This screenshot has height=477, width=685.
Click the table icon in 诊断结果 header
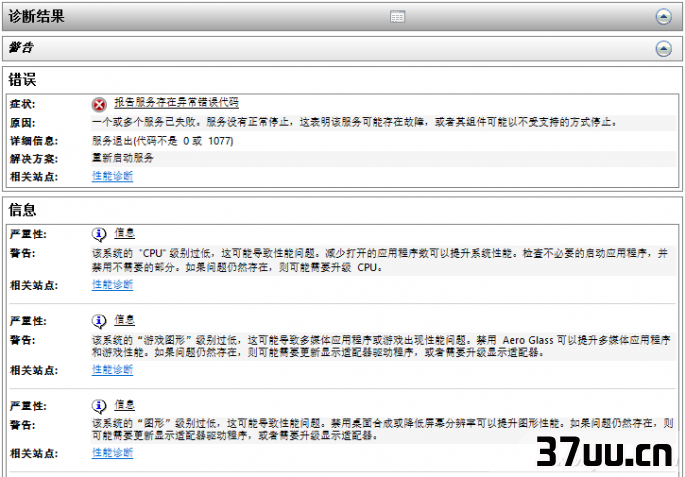point(398,17)
